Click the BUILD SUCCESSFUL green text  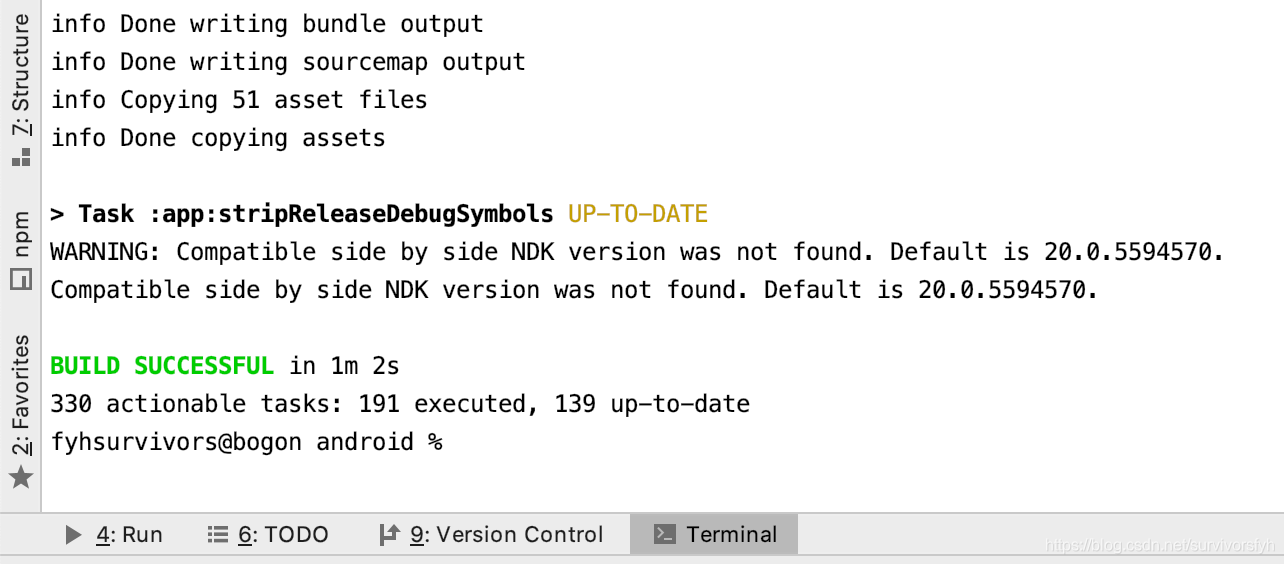[162, 366]
